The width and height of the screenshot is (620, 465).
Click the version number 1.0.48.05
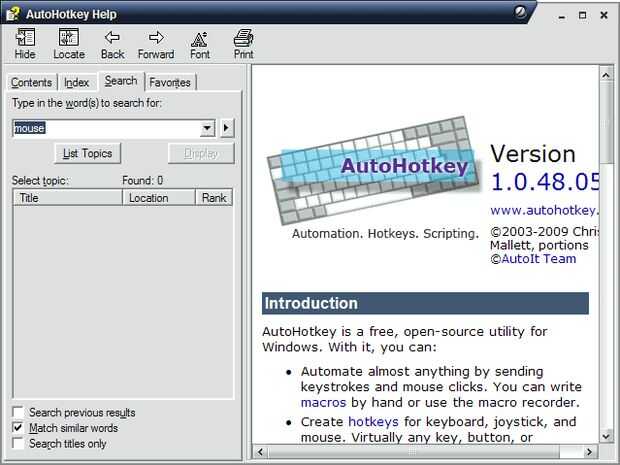tap(545, 182)
